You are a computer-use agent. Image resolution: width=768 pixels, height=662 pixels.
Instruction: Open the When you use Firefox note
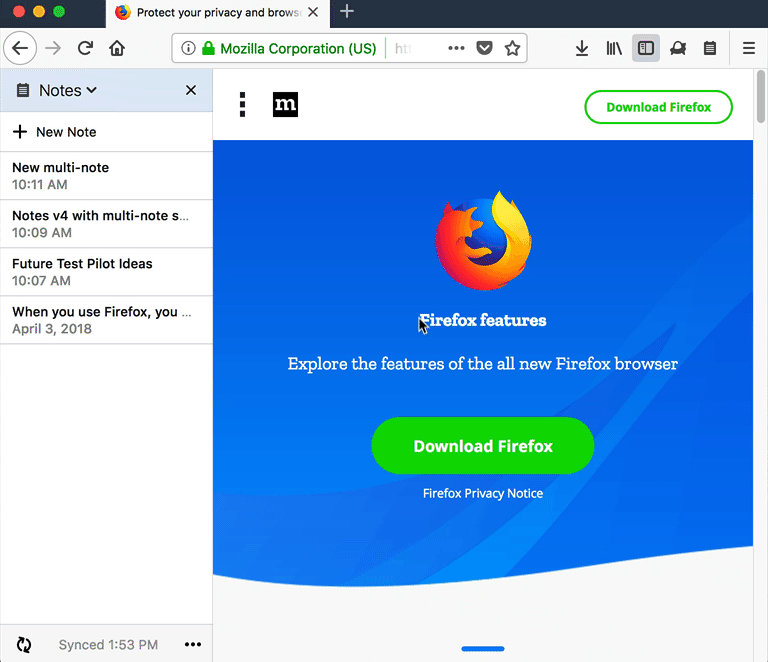[106, 320]
